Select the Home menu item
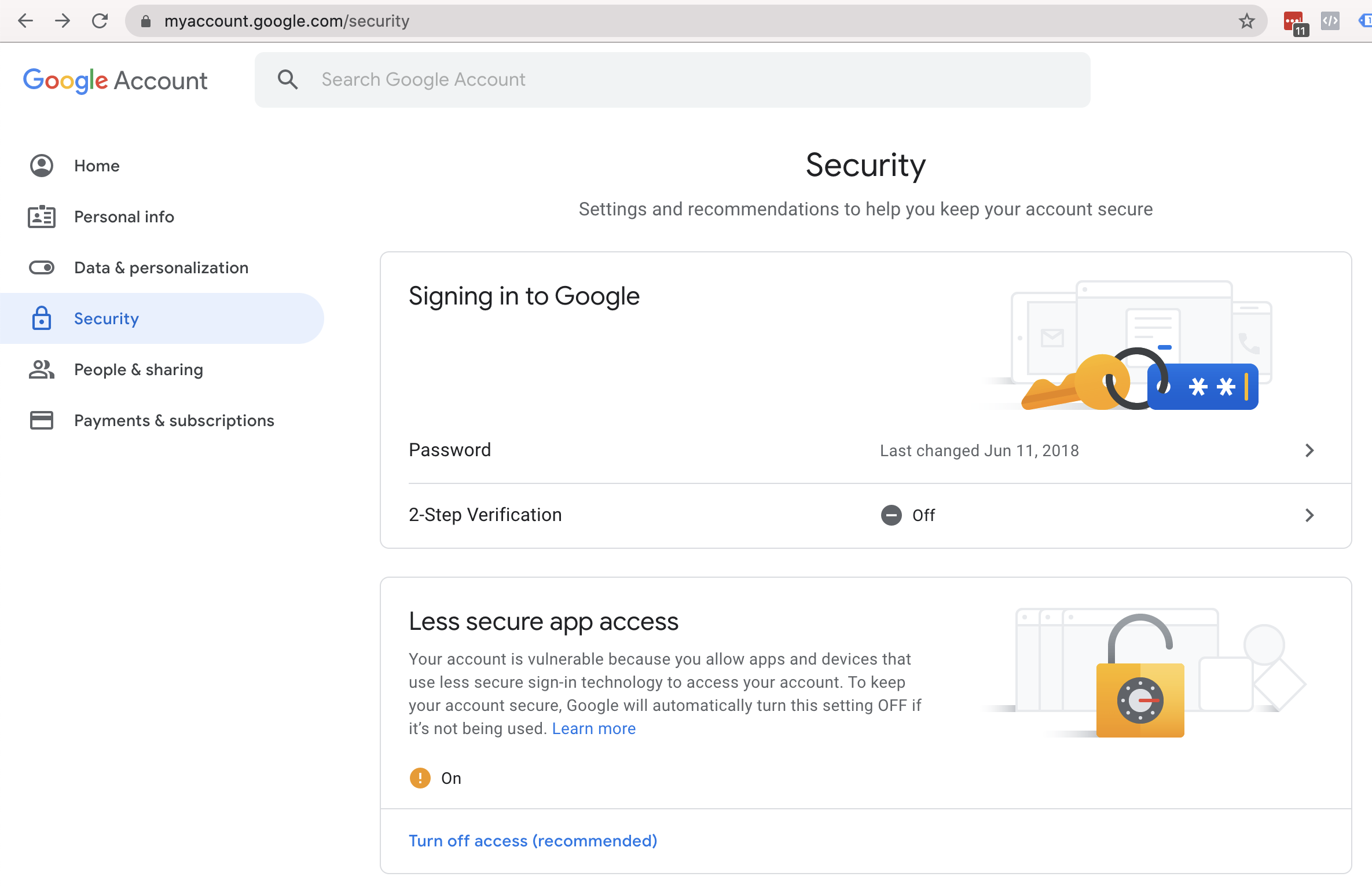The height and width of the screenshot is (895, 1372). click(x=96, y=166)
